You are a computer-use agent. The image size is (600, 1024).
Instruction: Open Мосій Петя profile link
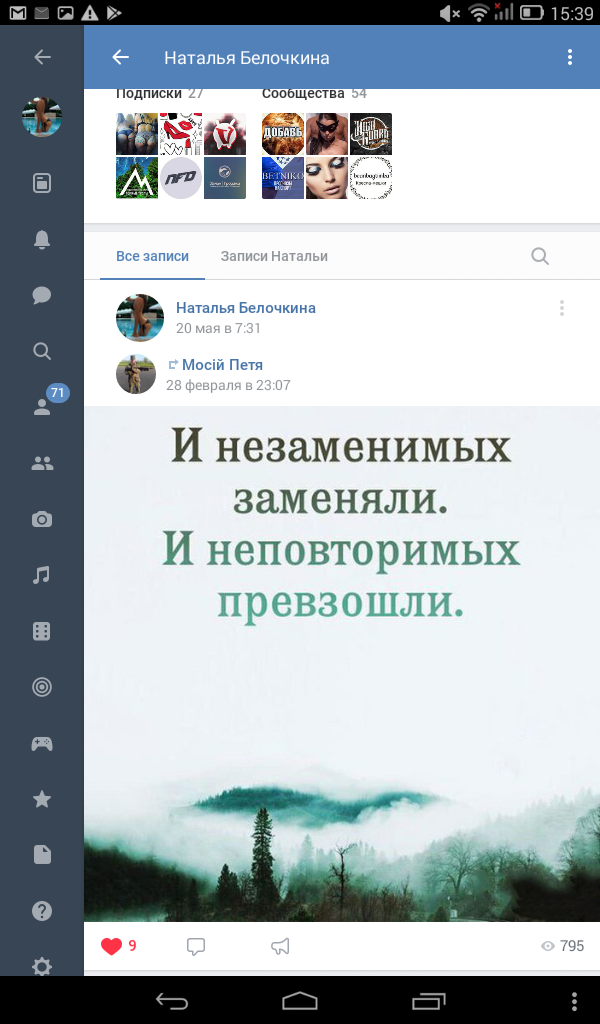[222, 365]
